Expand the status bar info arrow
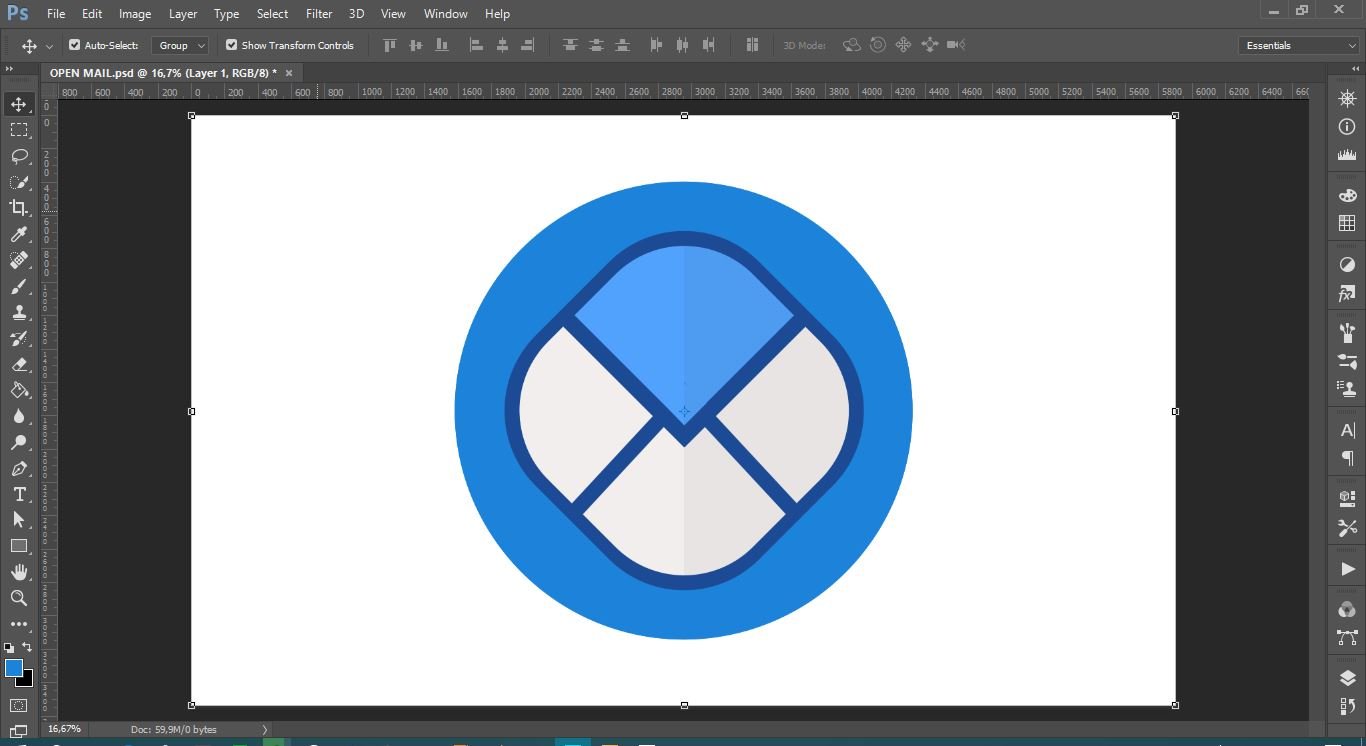The image size is (1366, 746). point(265,730)
